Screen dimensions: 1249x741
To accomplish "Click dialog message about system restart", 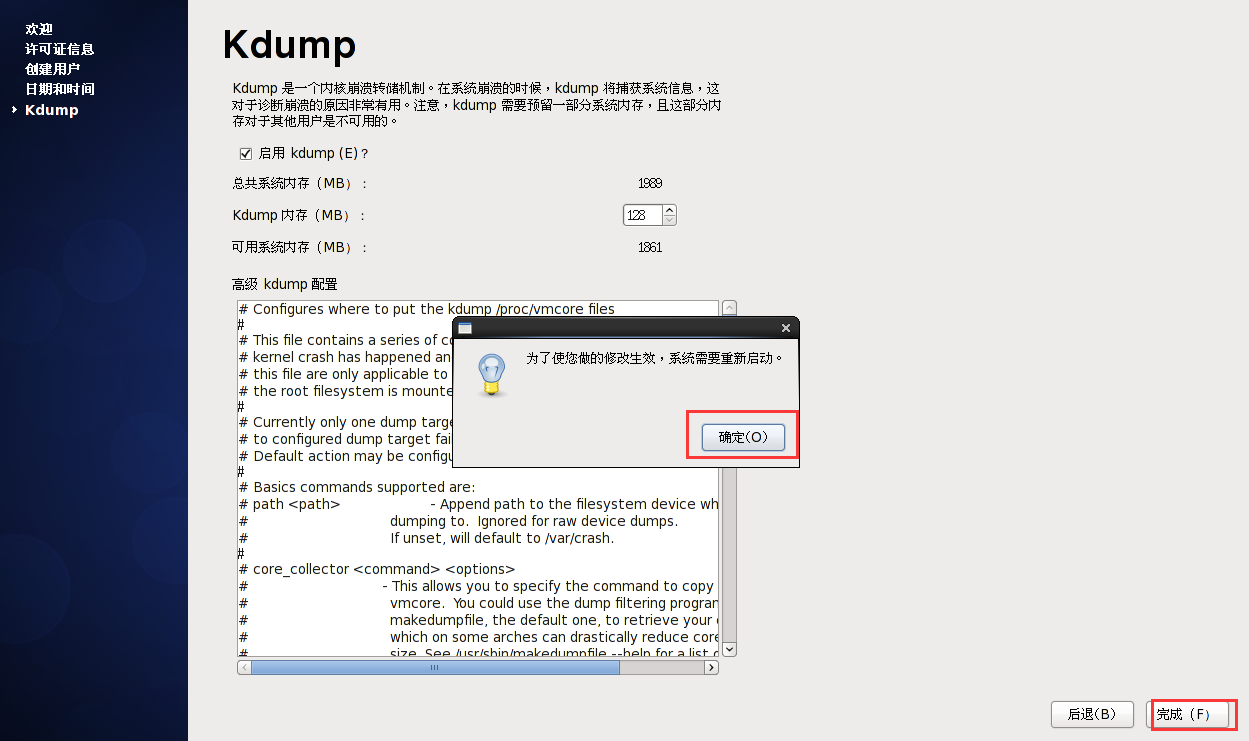I will click(655, 358).
